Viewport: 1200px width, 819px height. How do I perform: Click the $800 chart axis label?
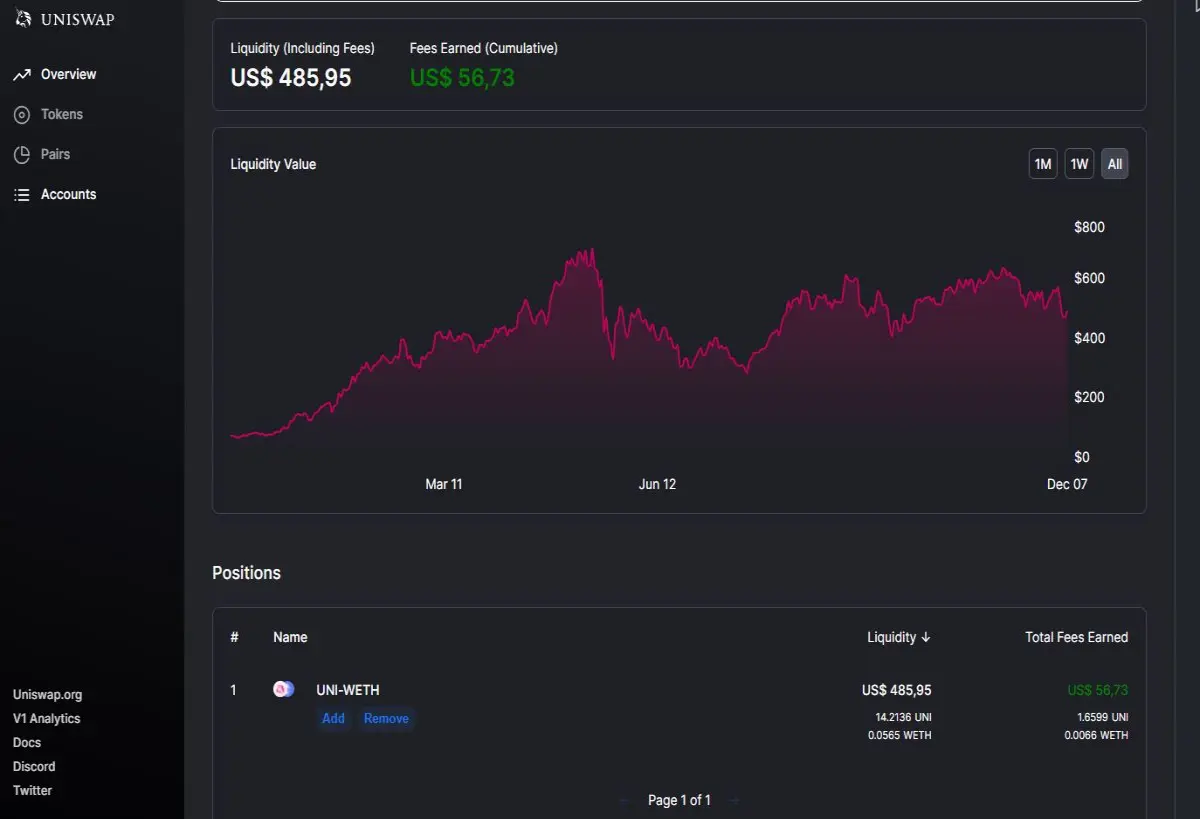(1089, 228)
